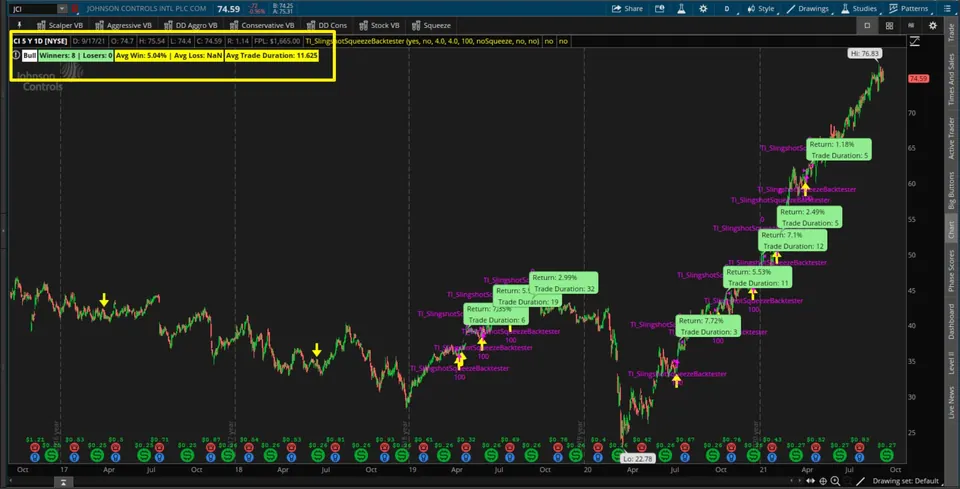Screen dimensions: 960x489
Task: Expand the bottom-left panel arrow
Action: pyautogui.click(x=63, y=482)
